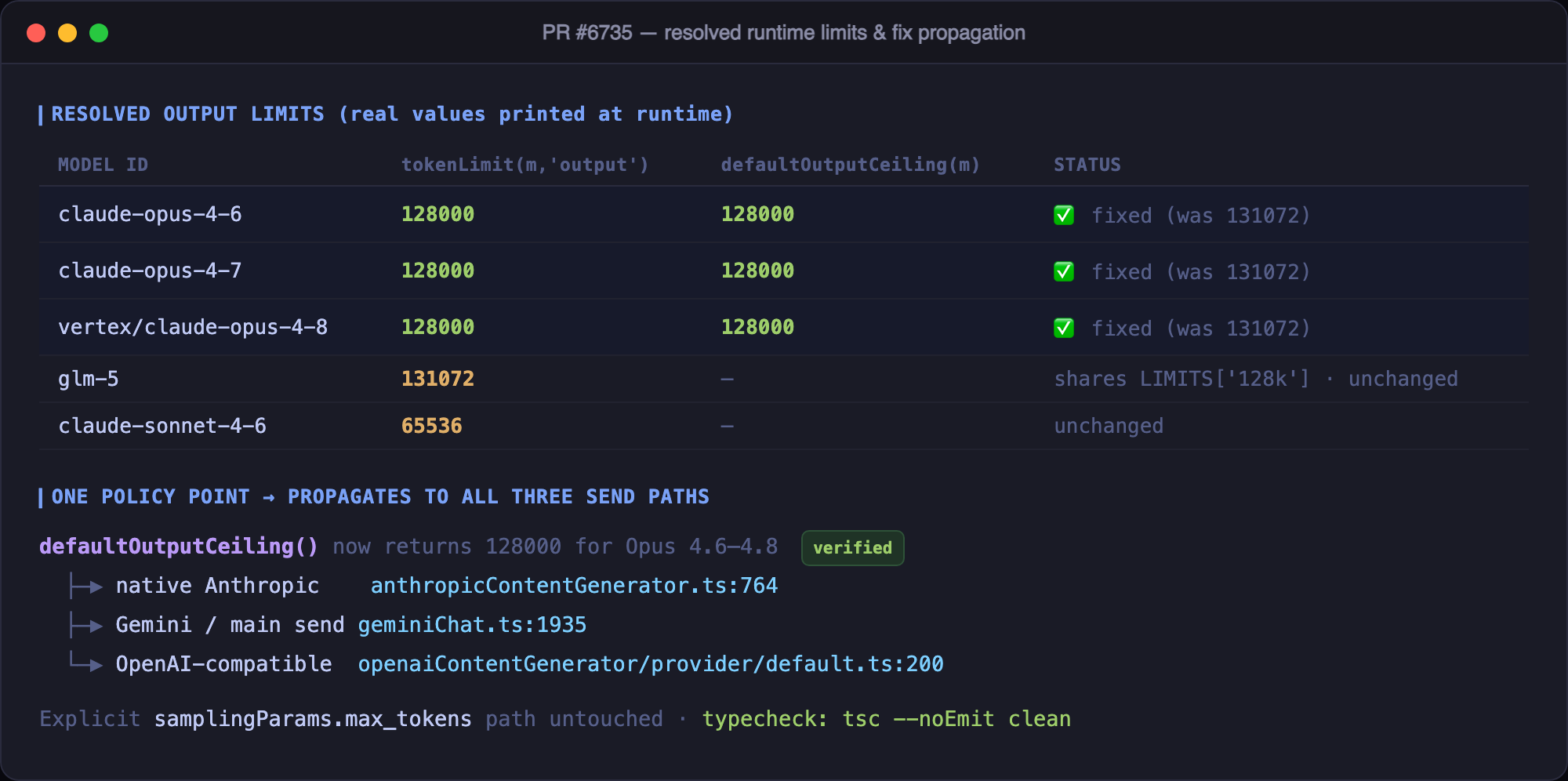Select the tokenLimit(m,'output') column header

[x=524, y=165]
